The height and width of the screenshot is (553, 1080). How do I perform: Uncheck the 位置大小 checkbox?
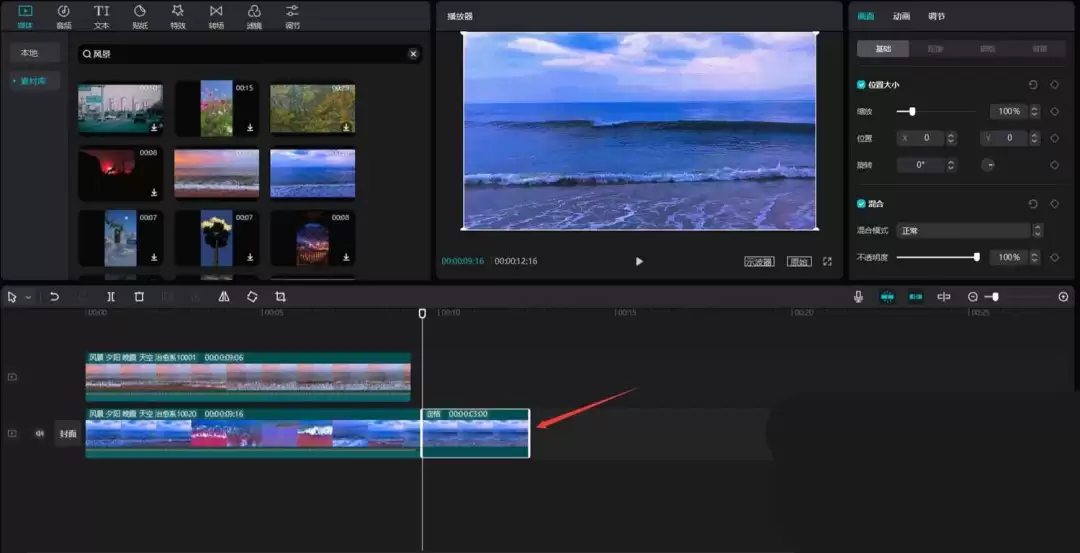click(x=861, y=85)
